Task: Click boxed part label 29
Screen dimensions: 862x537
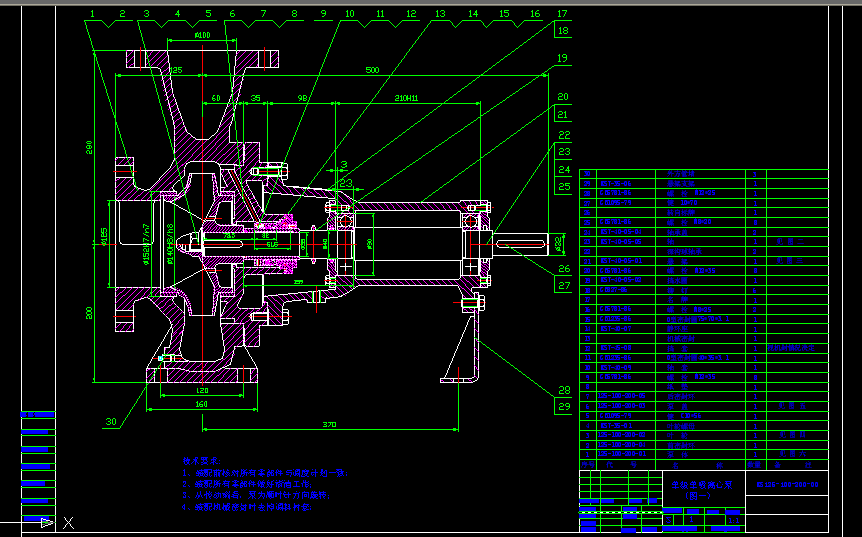Action: (563, 406)
